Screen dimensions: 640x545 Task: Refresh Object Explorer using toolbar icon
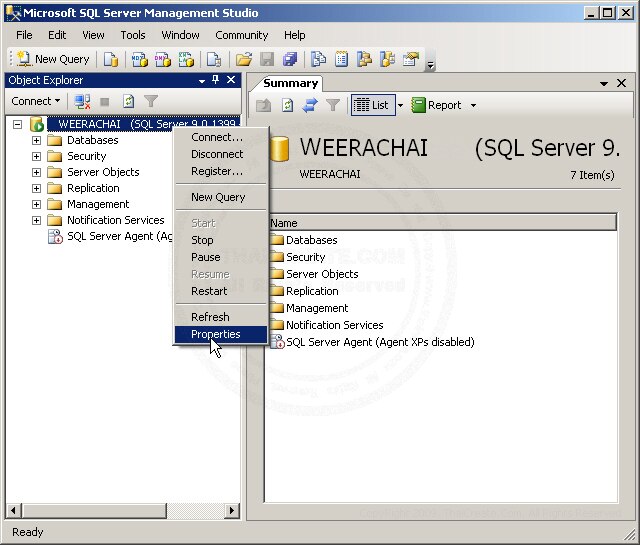point(129,101)
